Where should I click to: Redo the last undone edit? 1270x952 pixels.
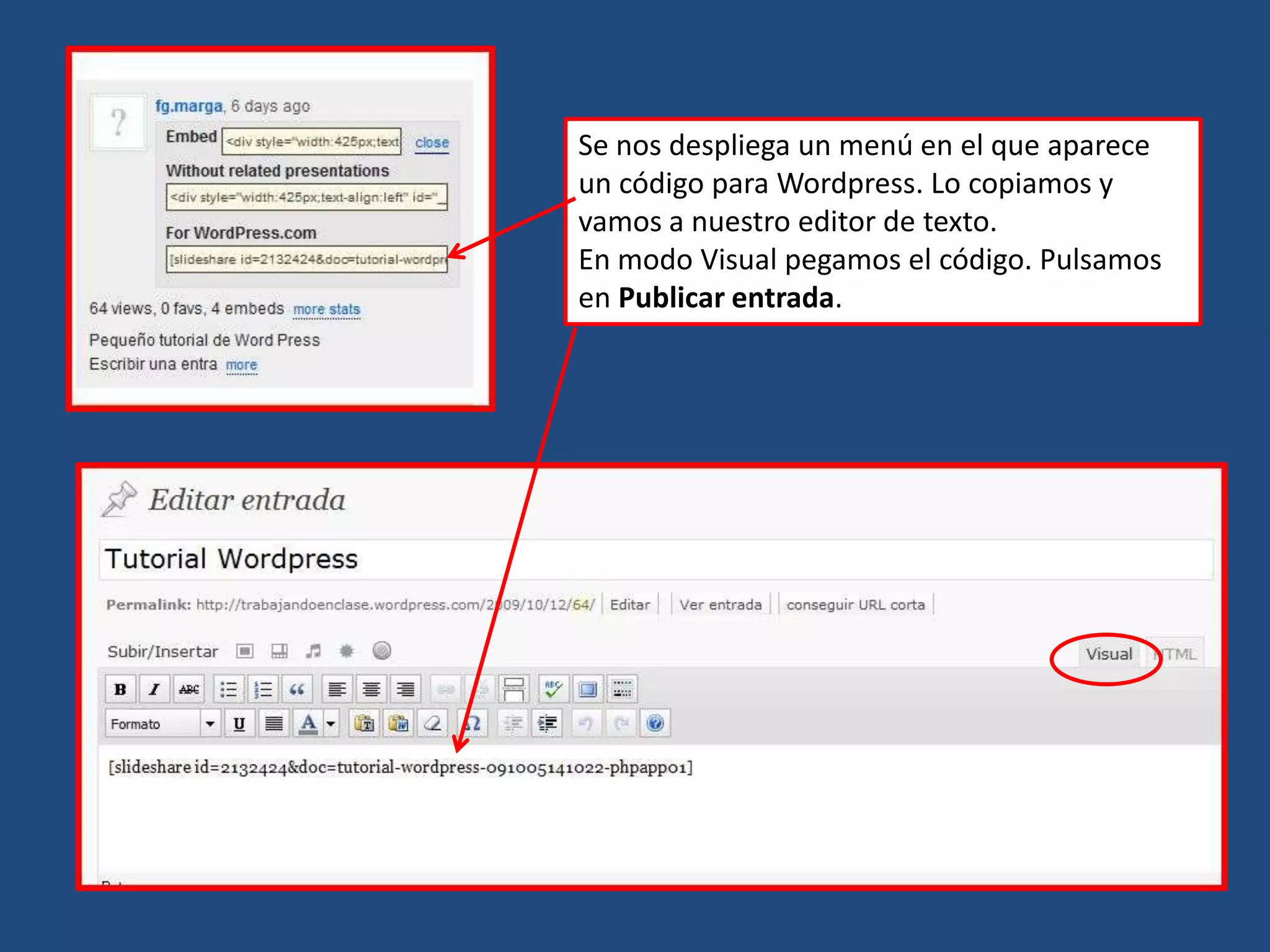[x=621, y=723]
